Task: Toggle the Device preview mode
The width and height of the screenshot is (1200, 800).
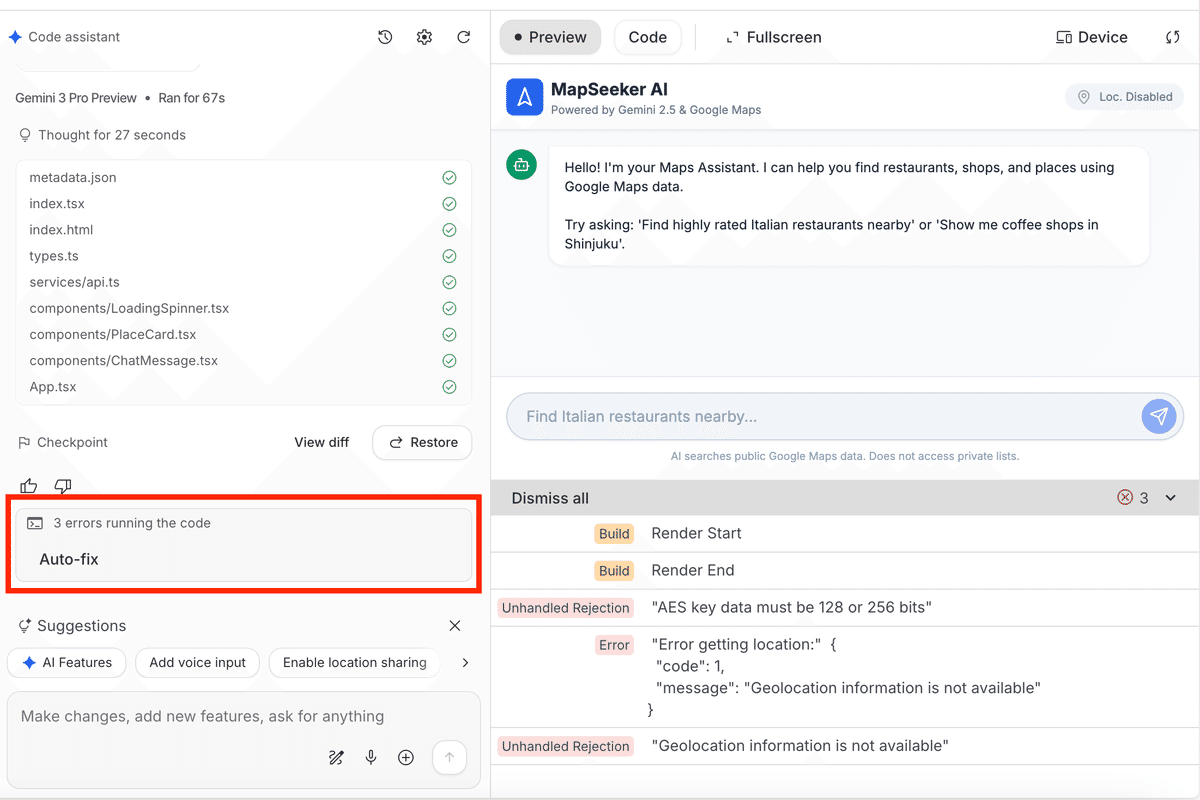Action: pos(1091,37)
